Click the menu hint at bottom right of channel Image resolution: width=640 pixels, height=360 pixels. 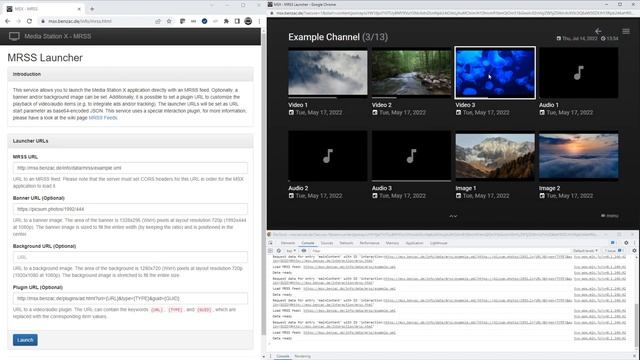click(609, 216)
